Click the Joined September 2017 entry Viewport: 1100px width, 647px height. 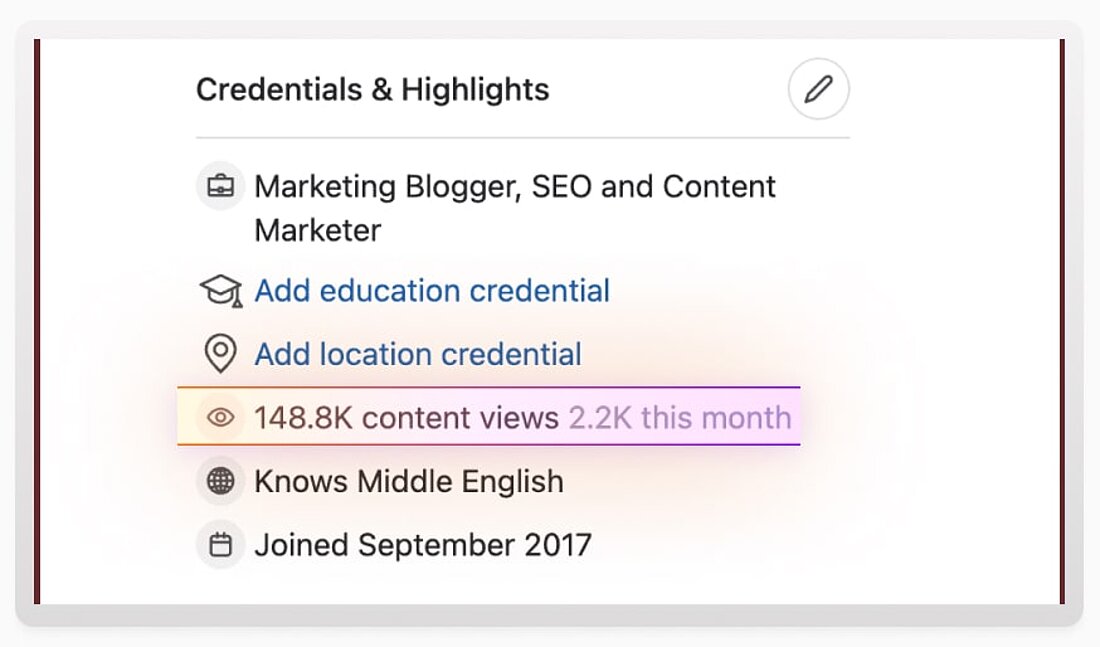(423, 545)
